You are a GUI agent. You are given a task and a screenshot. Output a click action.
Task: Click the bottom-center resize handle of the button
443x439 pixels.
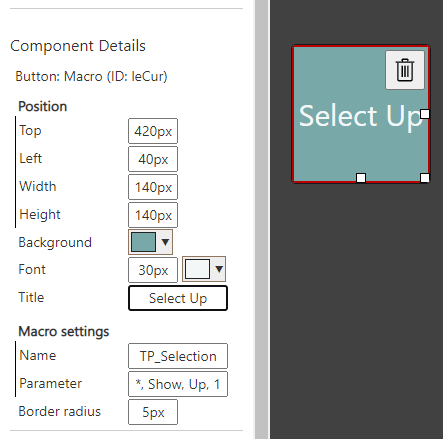click(x=361, y=178)
